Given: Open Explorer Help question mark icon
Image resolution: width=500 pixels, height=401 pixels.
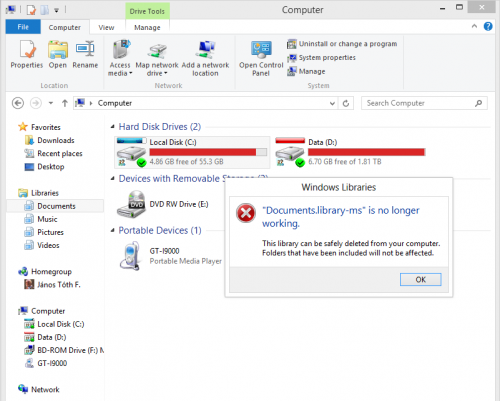Looking at the screenshot, I should (488, 26).
